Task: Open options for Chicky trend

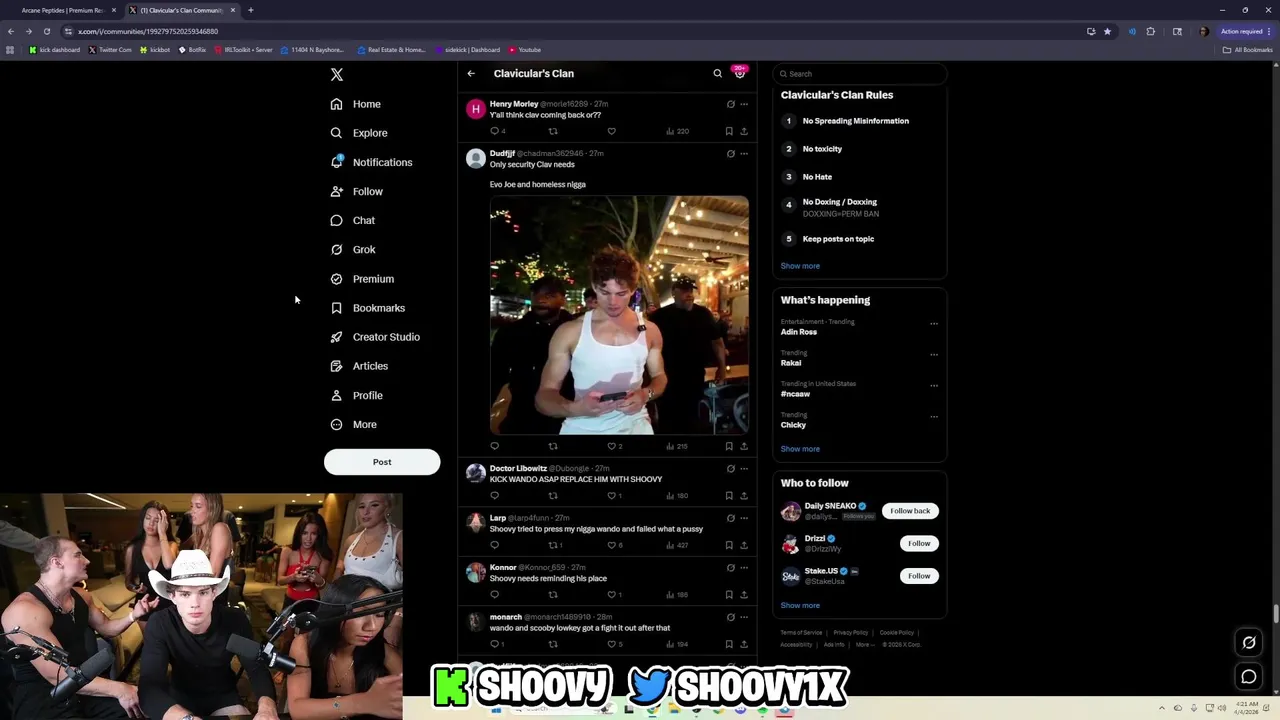Action: 934,416
